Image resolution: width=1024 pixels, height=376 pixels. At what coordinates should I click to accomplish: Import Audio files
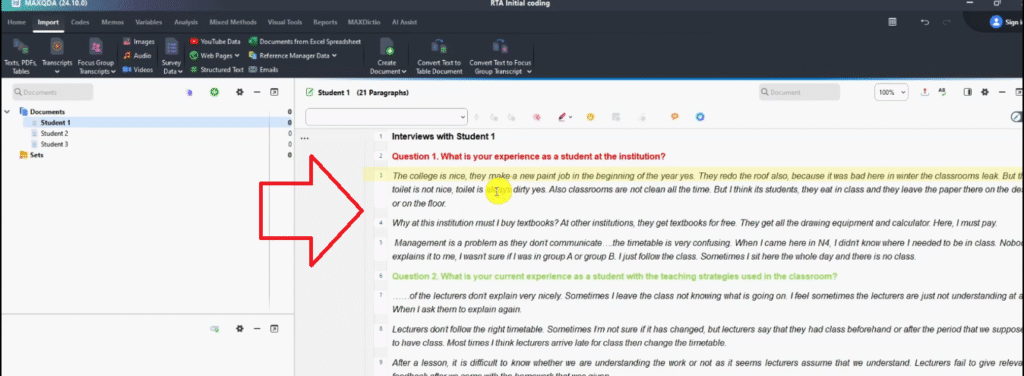tap(137, 55)
